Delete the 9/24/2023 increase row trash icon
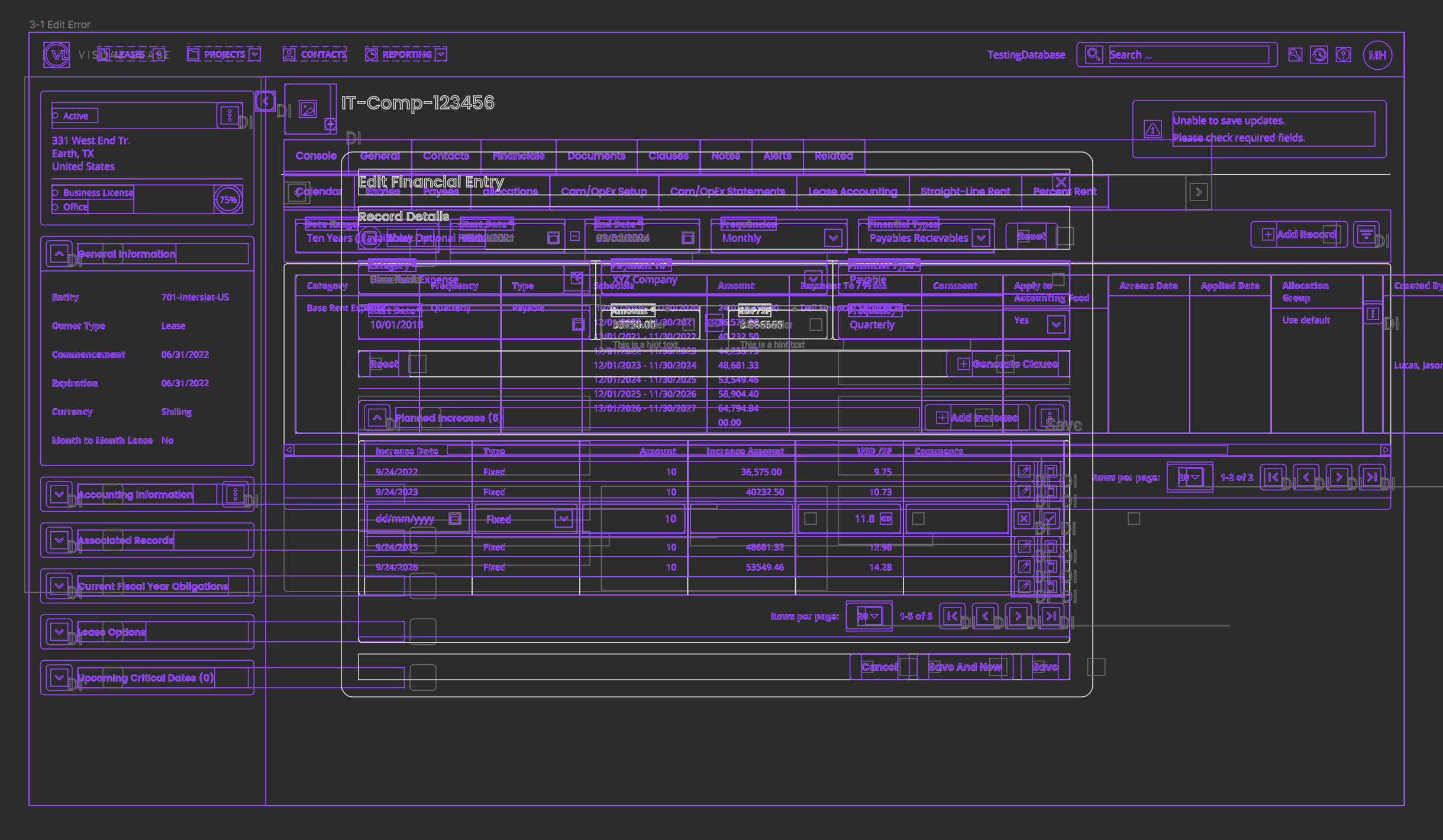Screen dimensions: 1443x840 click(x=1051, y=492)
